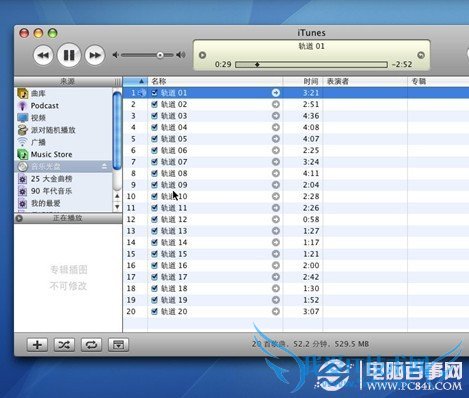This screenshot has width=469, height=398.
Task: Click the arrow button beside 轨道 14
Action: 276,242
